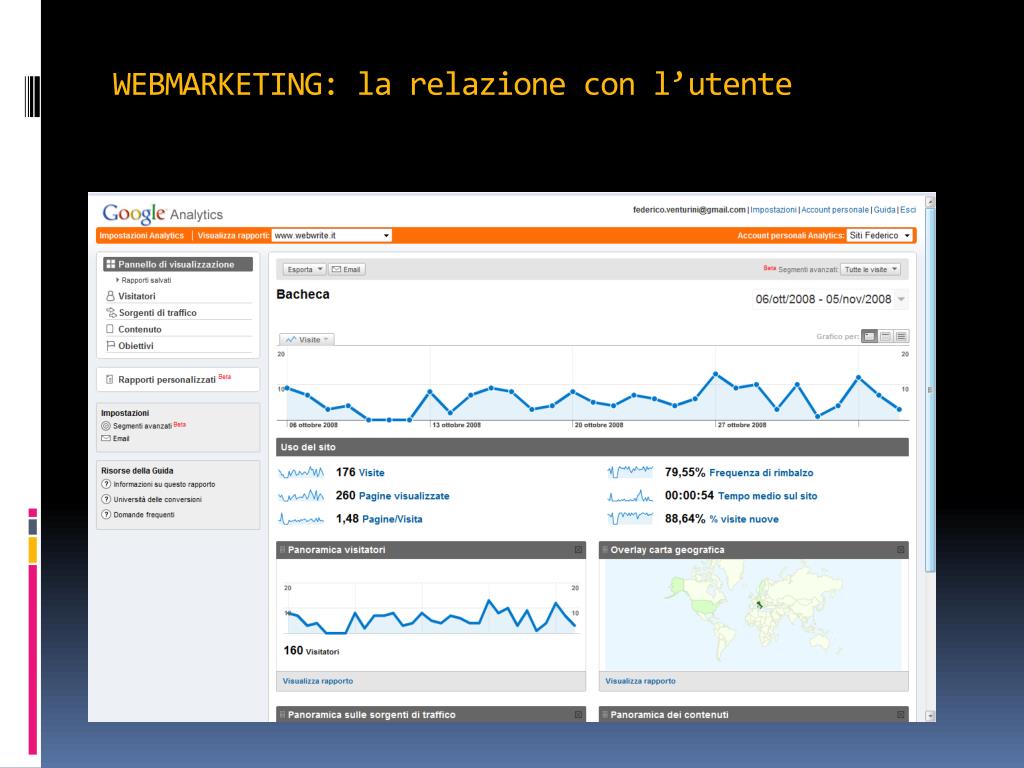
Task: Open Informazioni su questo rapporto help
Action: pyautogui.click(x=164, y=485)
